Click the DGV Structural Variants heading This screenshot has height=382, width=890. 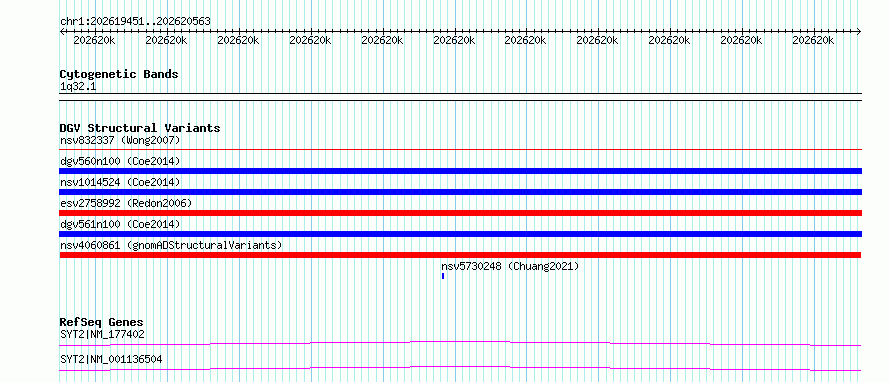click(x=140, y=128)
